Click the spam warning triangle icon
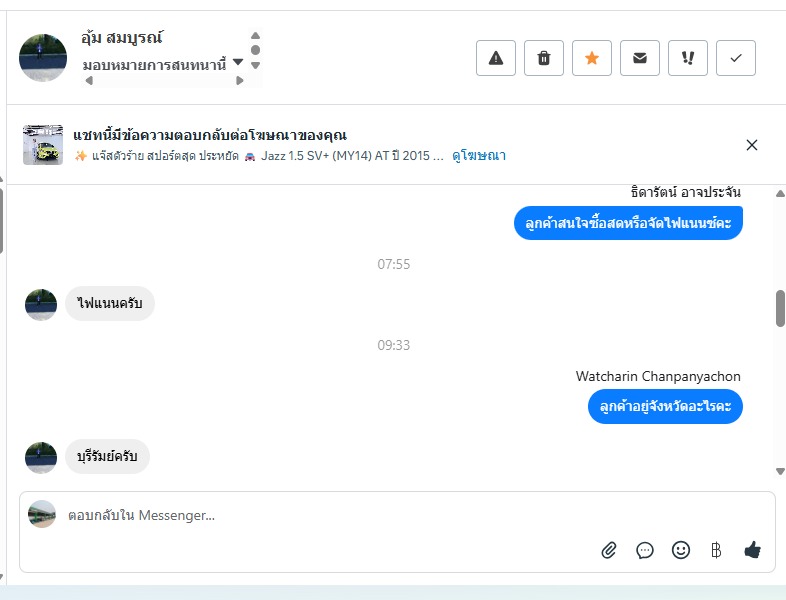786x600 pixels. [x=496, y=58]
